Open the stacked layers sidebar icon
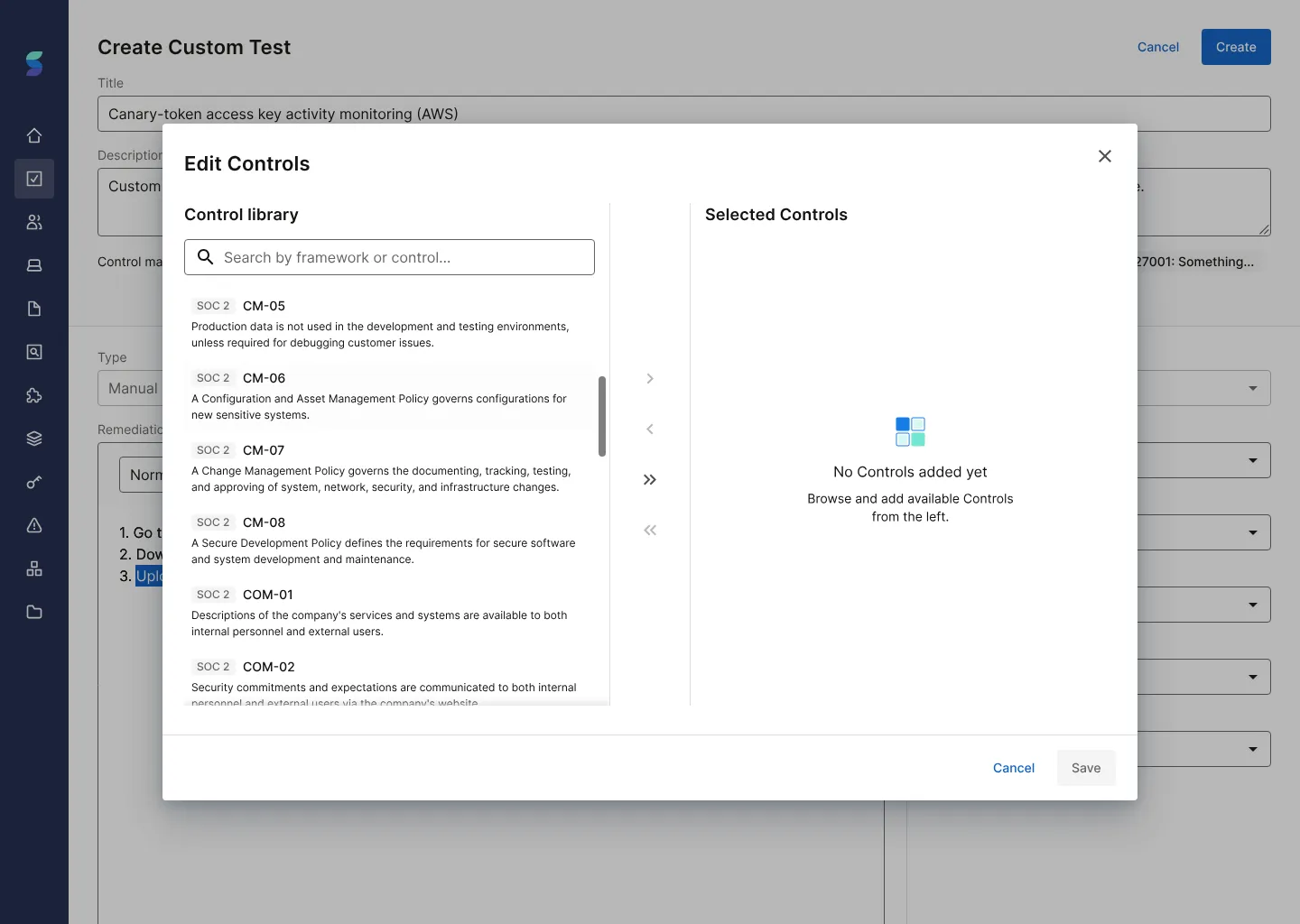Image resolution: width=1300 pixels, height=924 pixels. 34,439
